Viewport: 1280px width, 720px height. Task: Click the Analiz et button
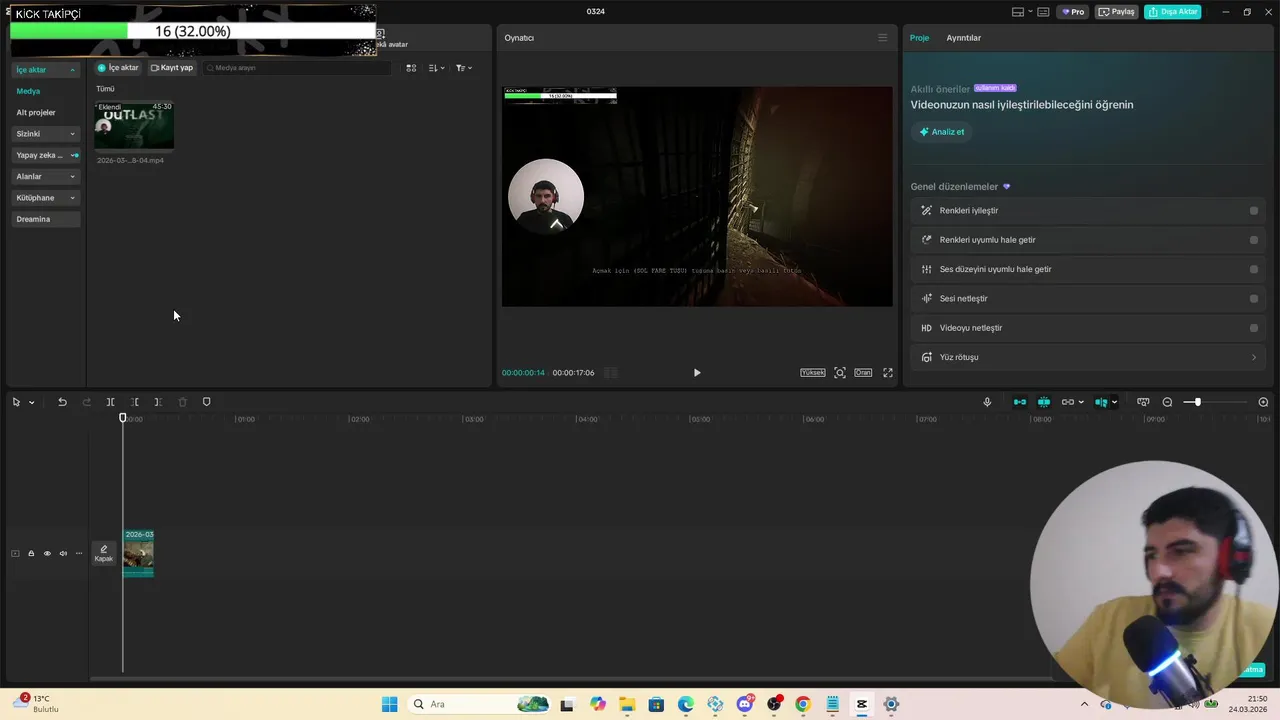(942, 132)
